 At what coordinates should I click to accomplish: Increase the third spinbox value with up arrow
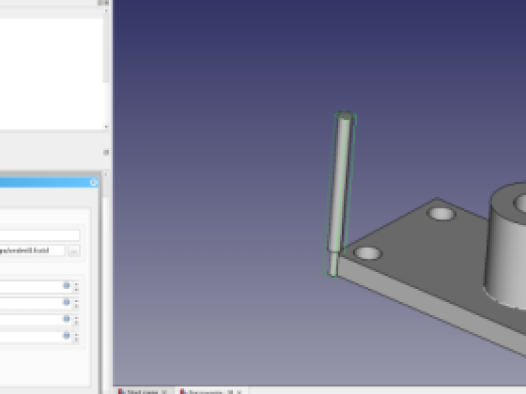click(76, 317)
